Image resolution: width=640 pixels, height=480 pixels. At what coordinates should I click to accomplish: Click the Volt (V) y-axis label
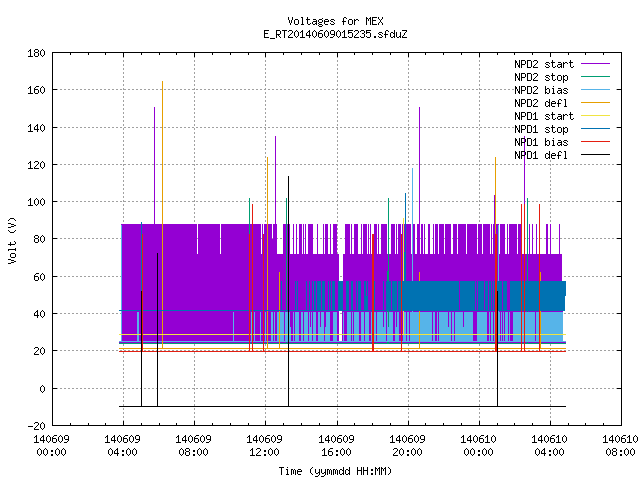(x=13, y=240)
